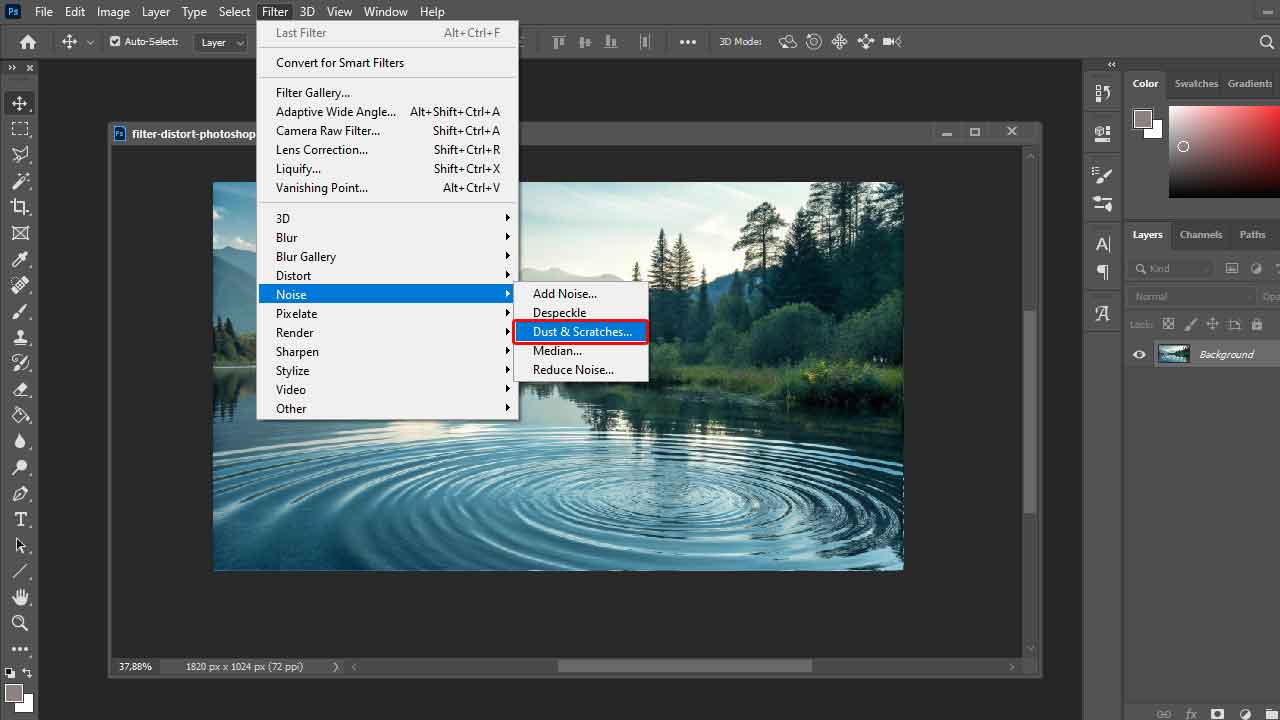
Task: Select the Hand tool
Action: 19,597
